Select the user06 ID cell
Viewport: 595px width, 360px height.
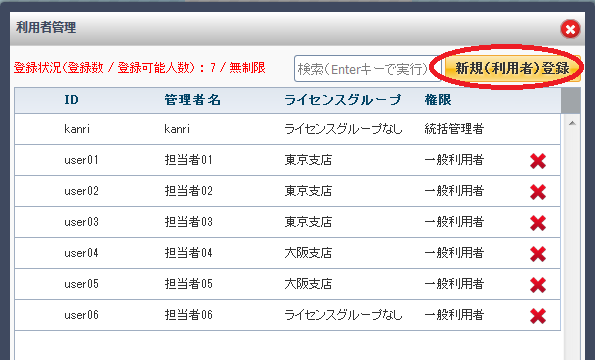click(x=81, y=315)
